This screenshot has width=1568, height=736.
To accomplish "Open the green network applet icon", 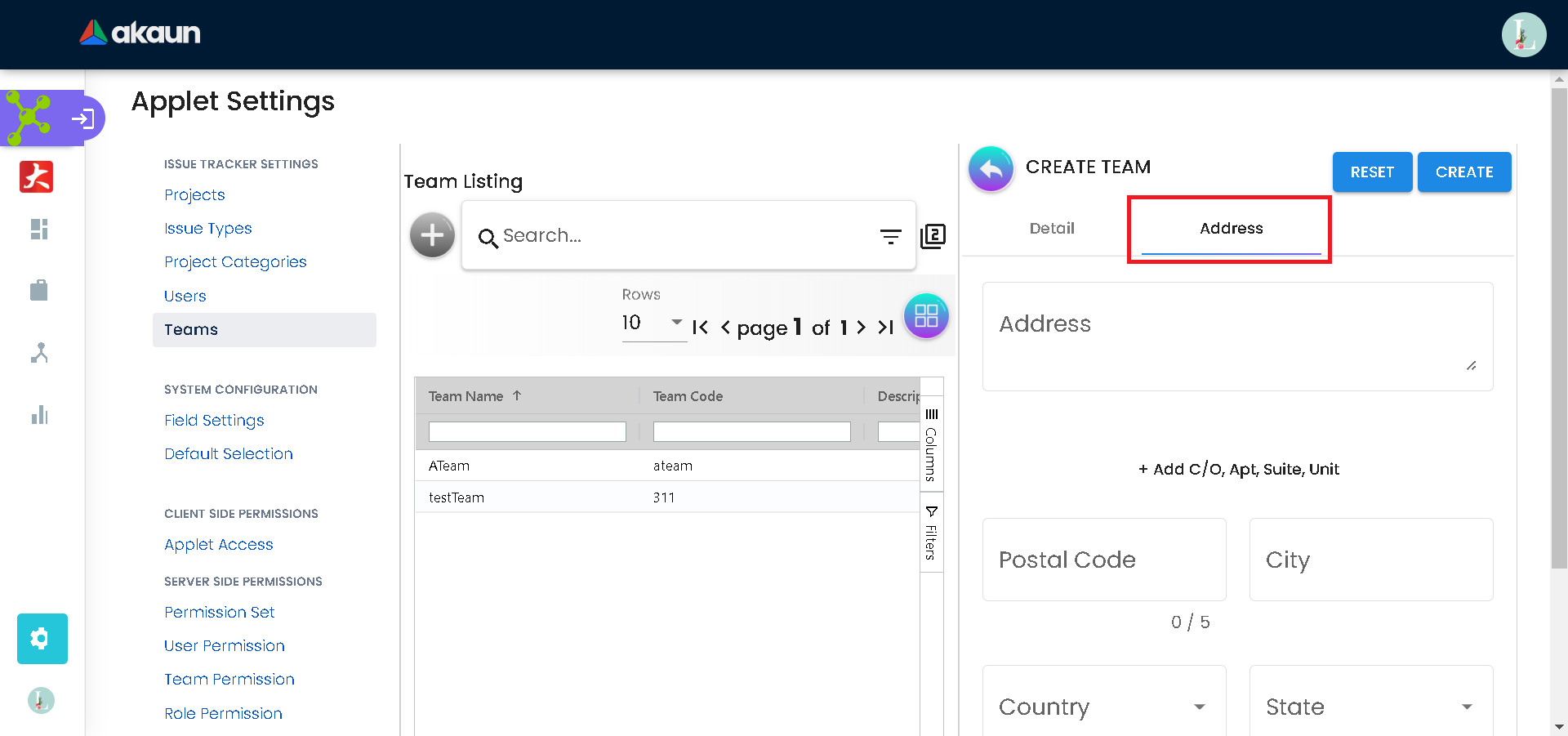I will (x=29, y=118).
